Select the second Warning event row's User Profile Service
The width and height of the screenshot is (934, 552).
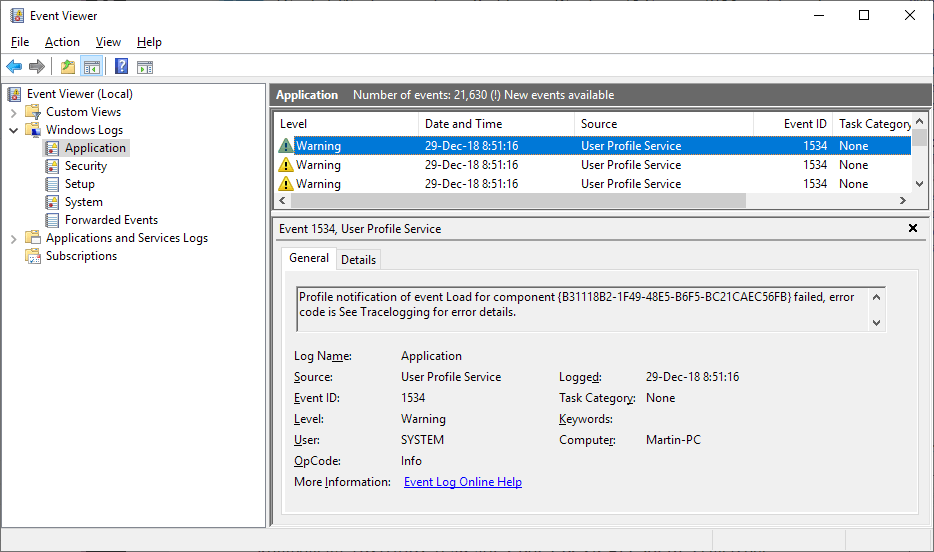click(631, 165)
